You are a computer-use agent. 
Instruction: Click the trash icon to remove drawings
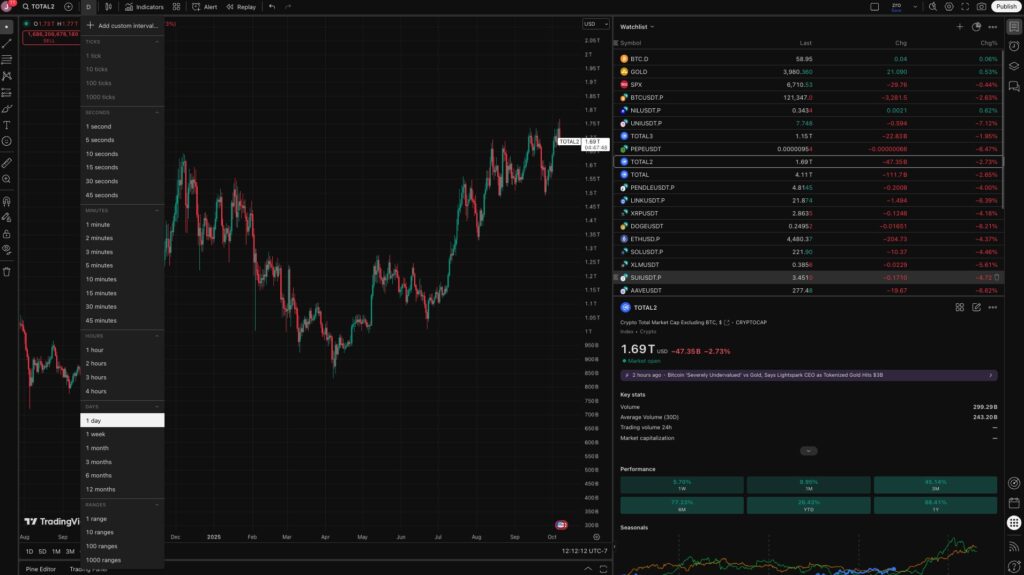tap(7, 271)
